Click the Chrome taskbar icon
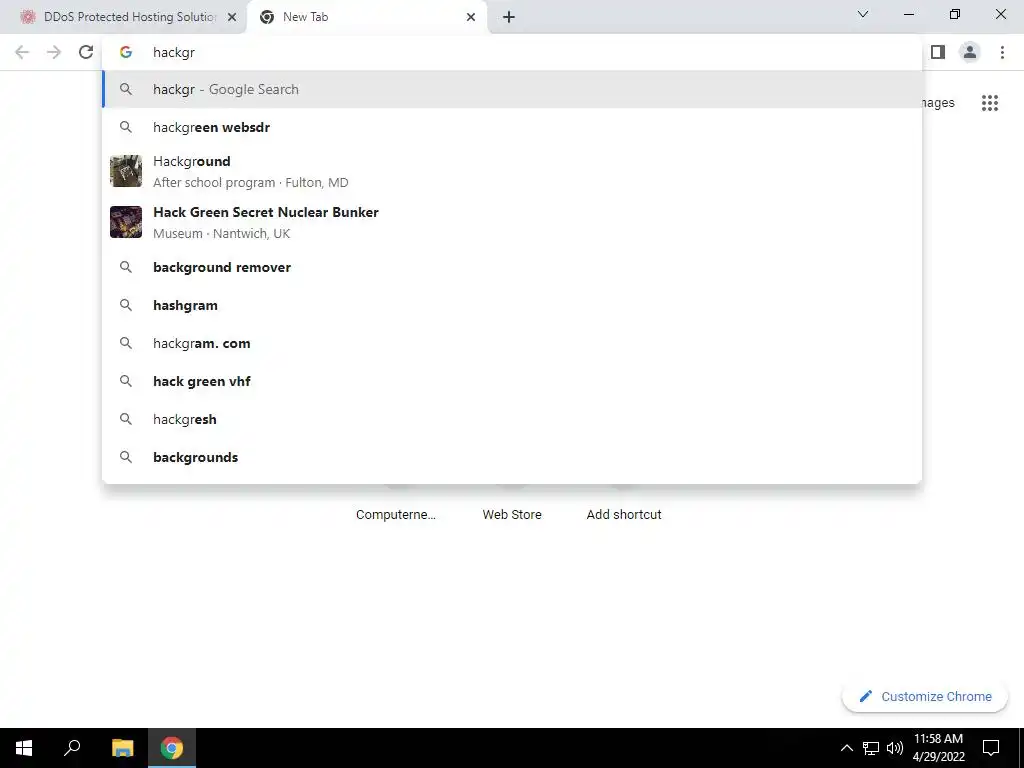Image resolution: width=1024 pixels, height=768 pixels. point(172,748)
